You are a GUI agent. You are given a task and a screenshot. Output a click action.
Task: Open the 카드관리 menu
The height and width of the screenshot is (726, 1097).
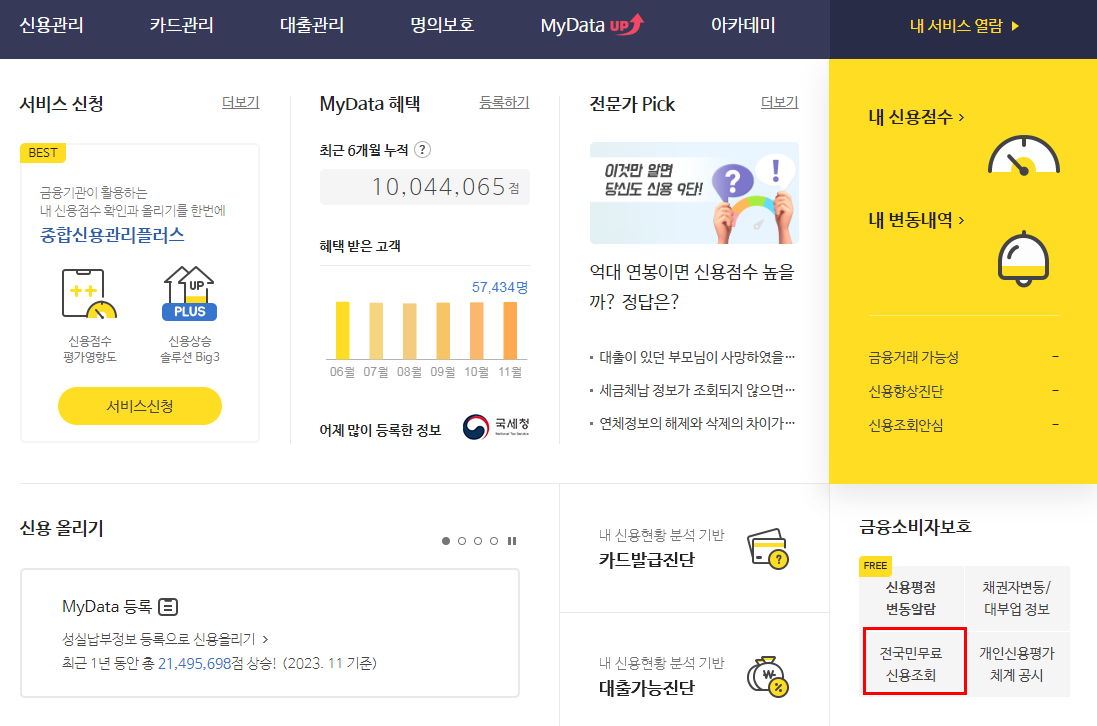[x=181, y=26]
